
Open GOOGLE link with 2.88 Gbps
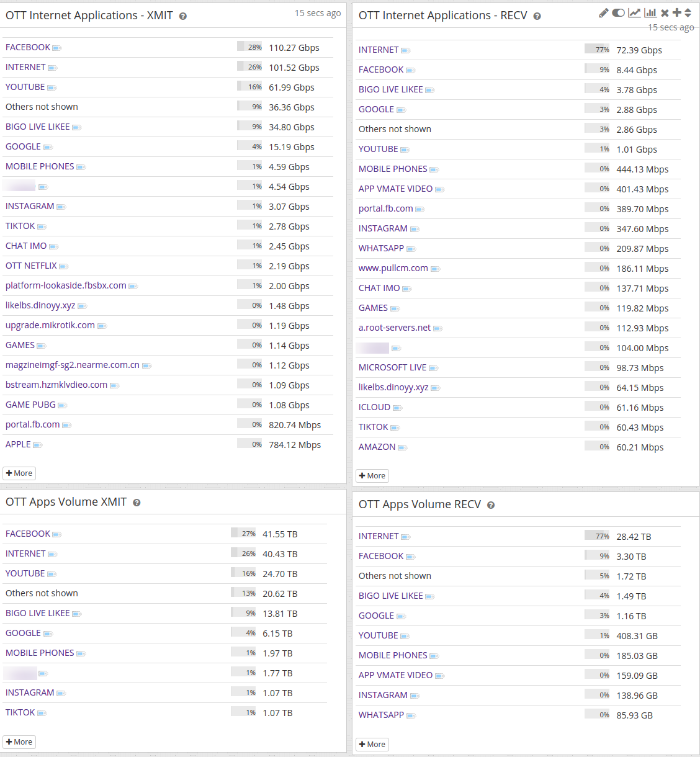[x=376, y=109]
